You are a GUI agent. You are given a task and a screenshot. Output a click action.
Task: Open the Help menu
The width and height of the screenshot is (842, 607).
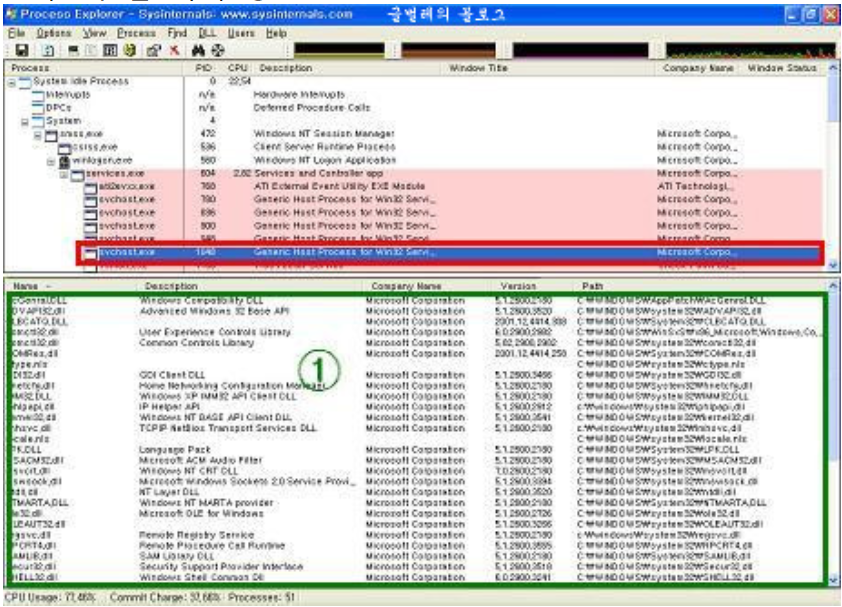pyautogui.click(x=276, y=33)
